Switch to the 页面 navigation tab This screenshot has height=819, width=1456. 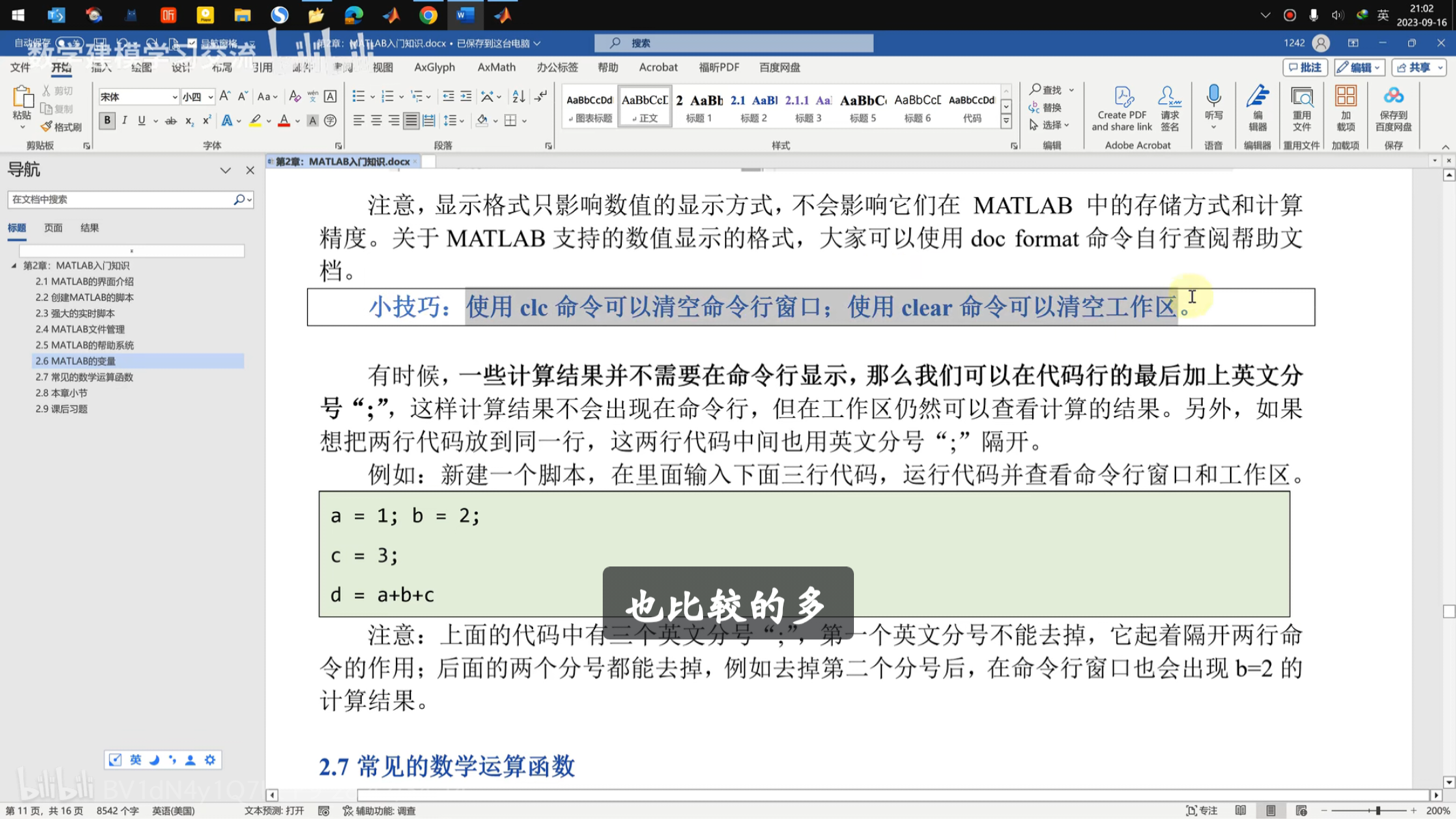tap(53, 228)
